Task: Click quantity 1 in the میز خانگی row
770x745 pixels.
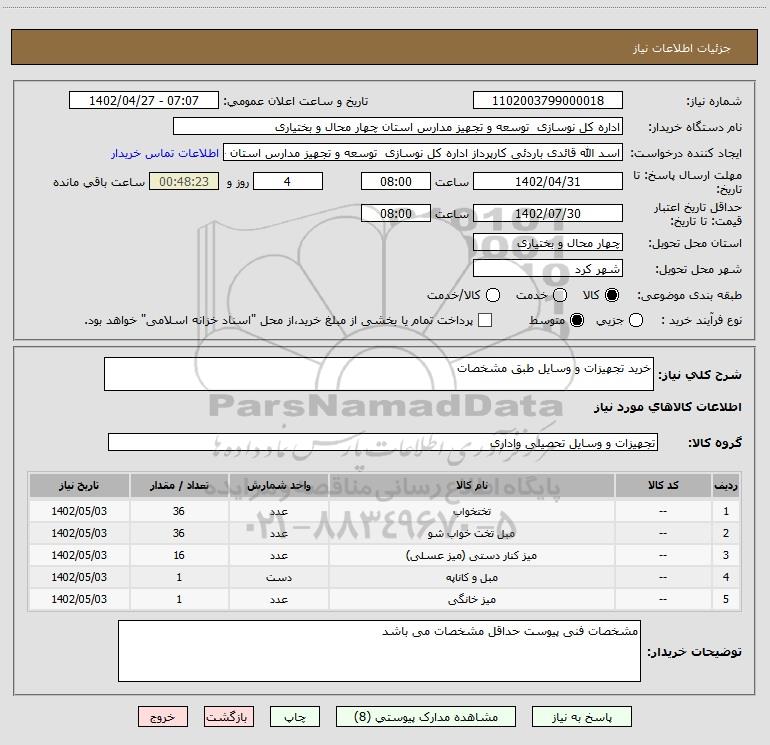Action: click(179, 600)
